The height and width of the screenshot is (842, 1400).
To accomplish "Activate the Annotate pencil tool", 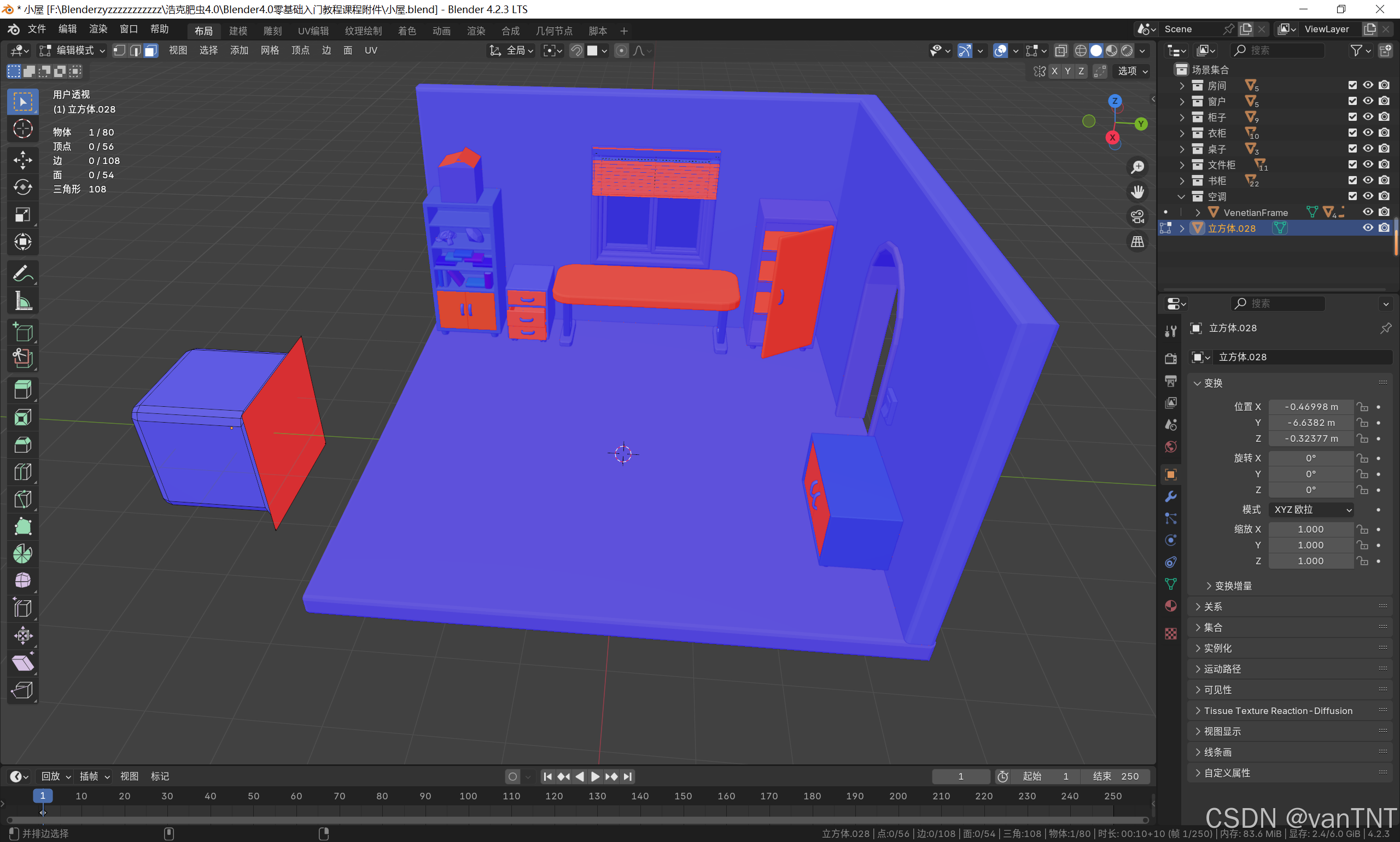I will point(23,273).
